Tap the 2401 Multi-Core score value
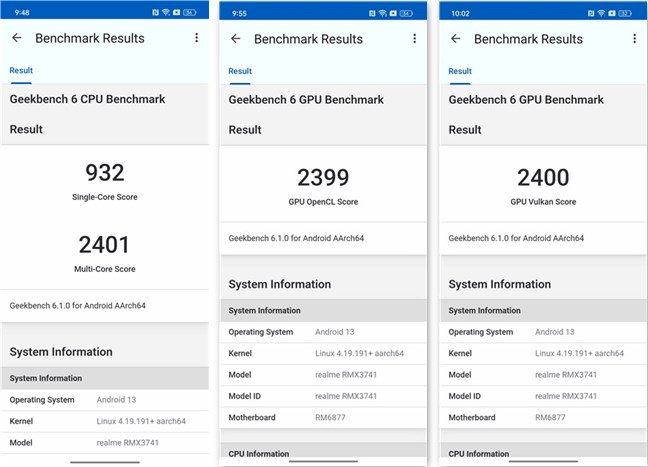 pyautogui.click(x=105, y=244)
